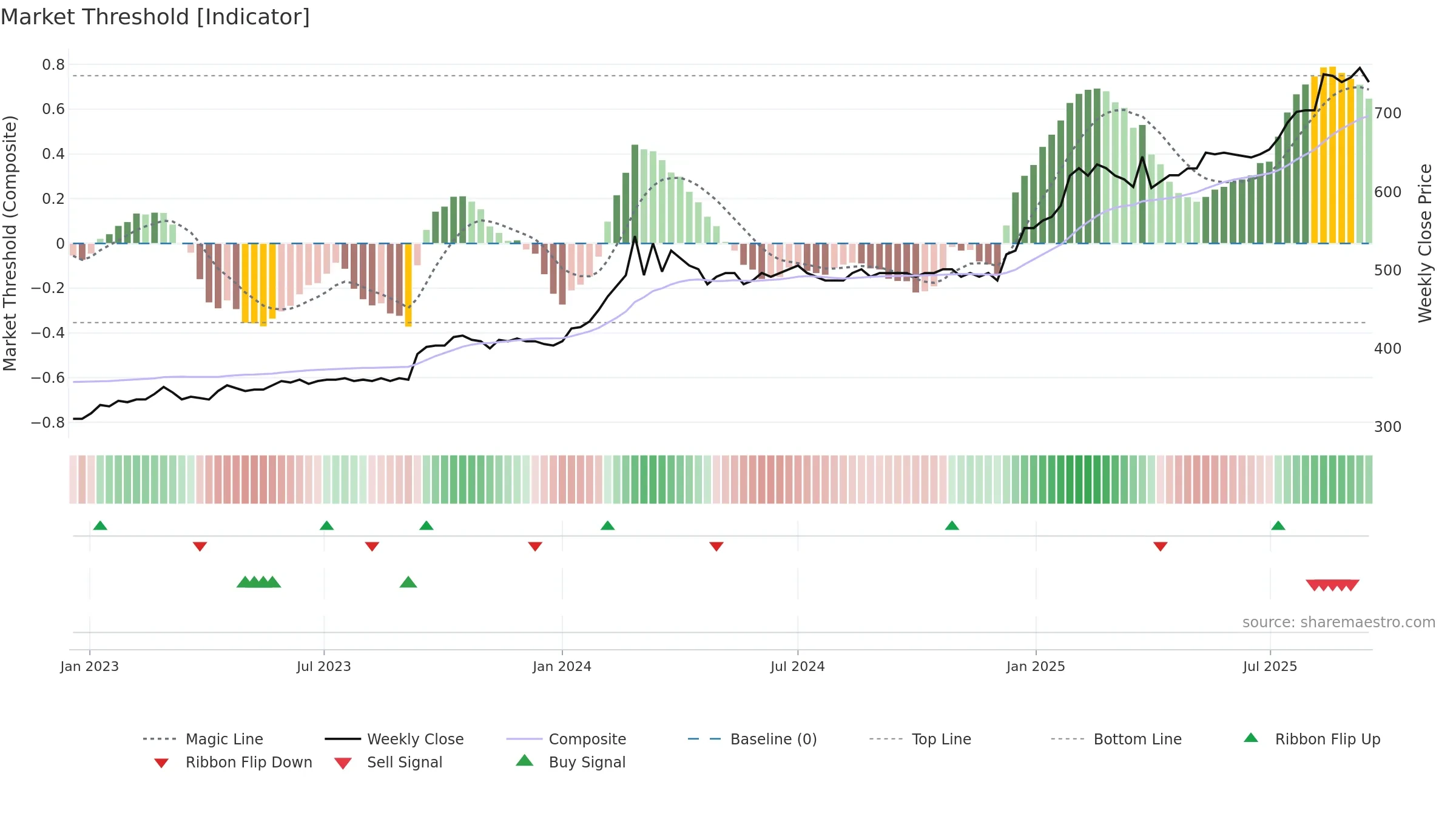Toggle the Magic Line legend entry

tap(203, 739)
